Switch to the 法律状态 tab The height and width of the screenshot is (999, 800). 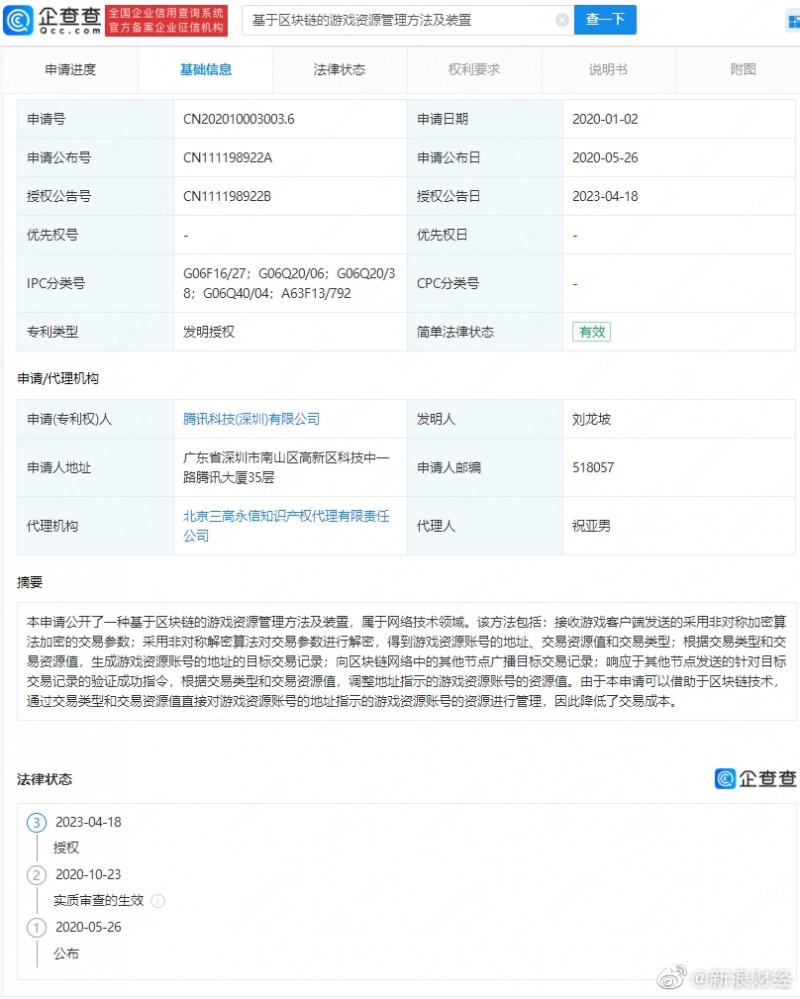coord(339,70)
